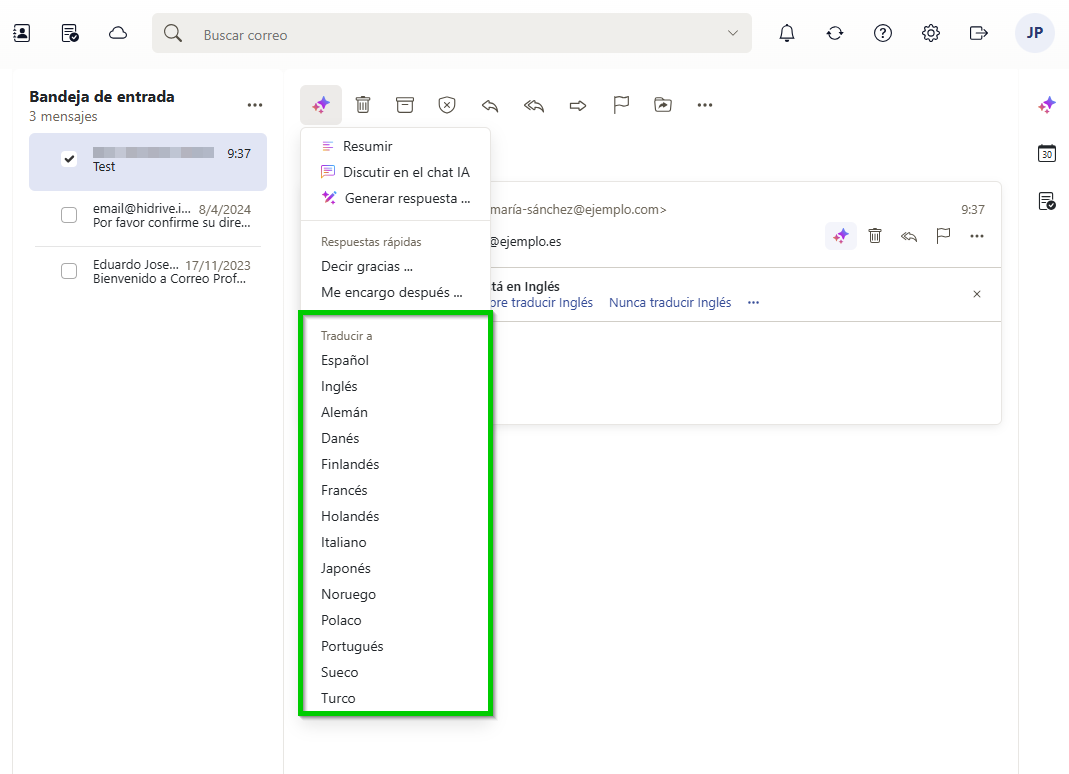Expand the search options chevron
The height and width of the screenshot is (774, 1069).
pyautogui.click(x=731, y=32)
